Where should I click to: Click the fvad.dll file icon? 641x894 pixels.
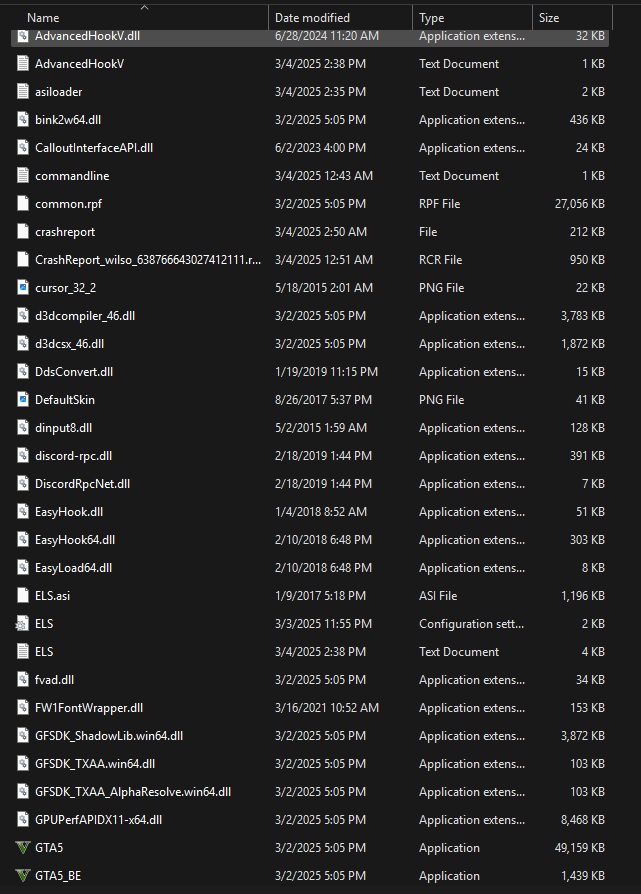(23, 680)
